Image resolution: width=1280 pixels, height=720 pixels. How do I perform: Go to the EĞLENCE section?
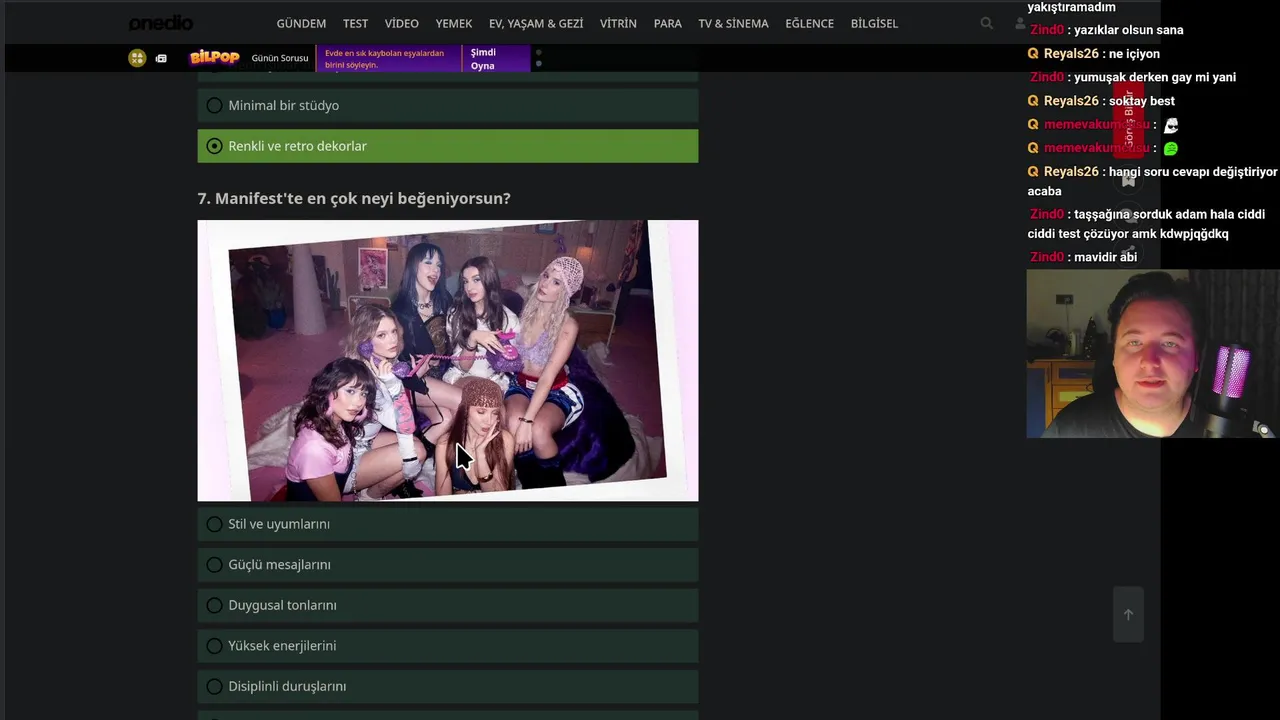[x=809, y=23]
